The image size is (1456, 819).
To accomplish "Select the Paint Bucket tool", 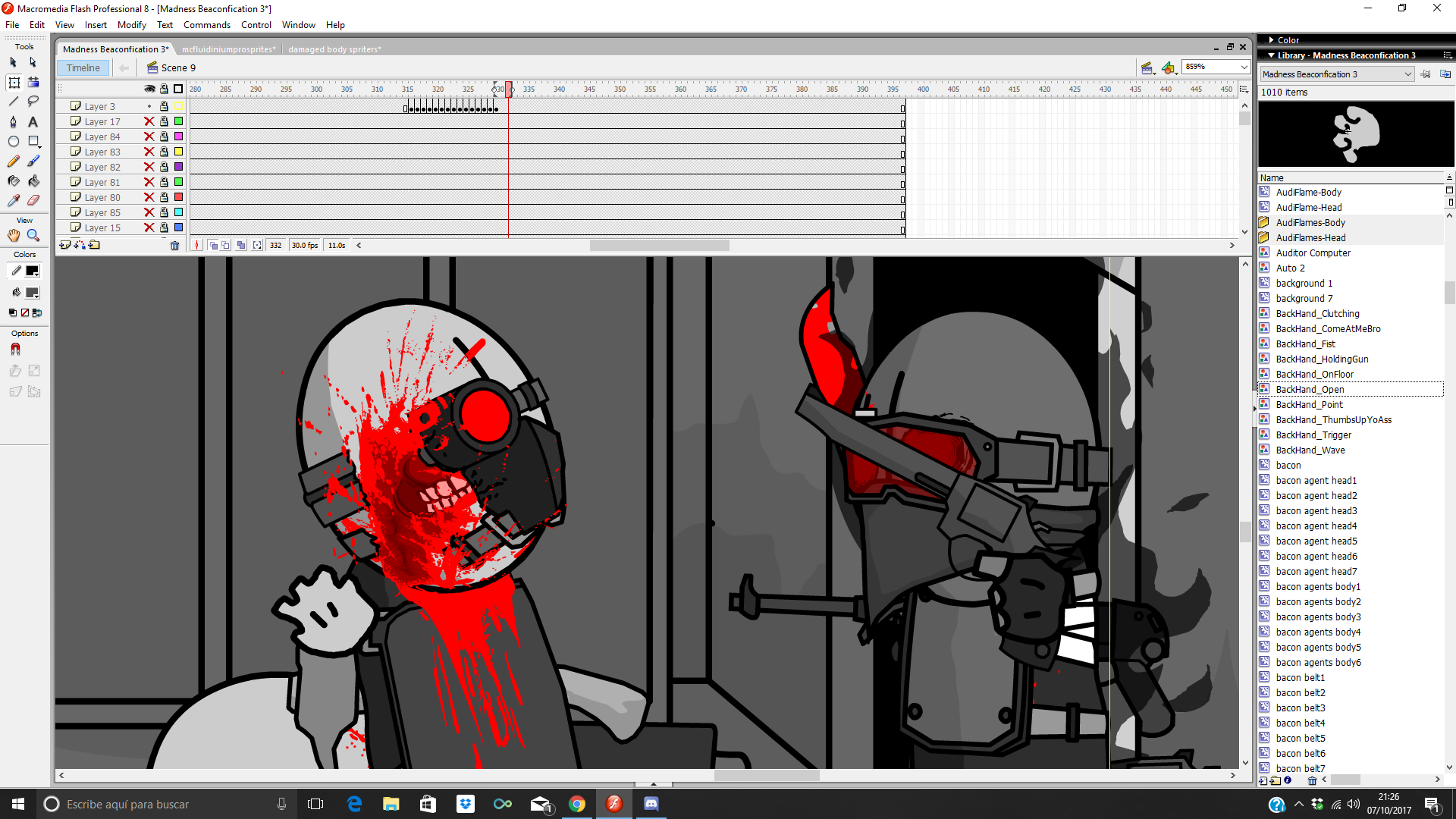I will (33, 180).
